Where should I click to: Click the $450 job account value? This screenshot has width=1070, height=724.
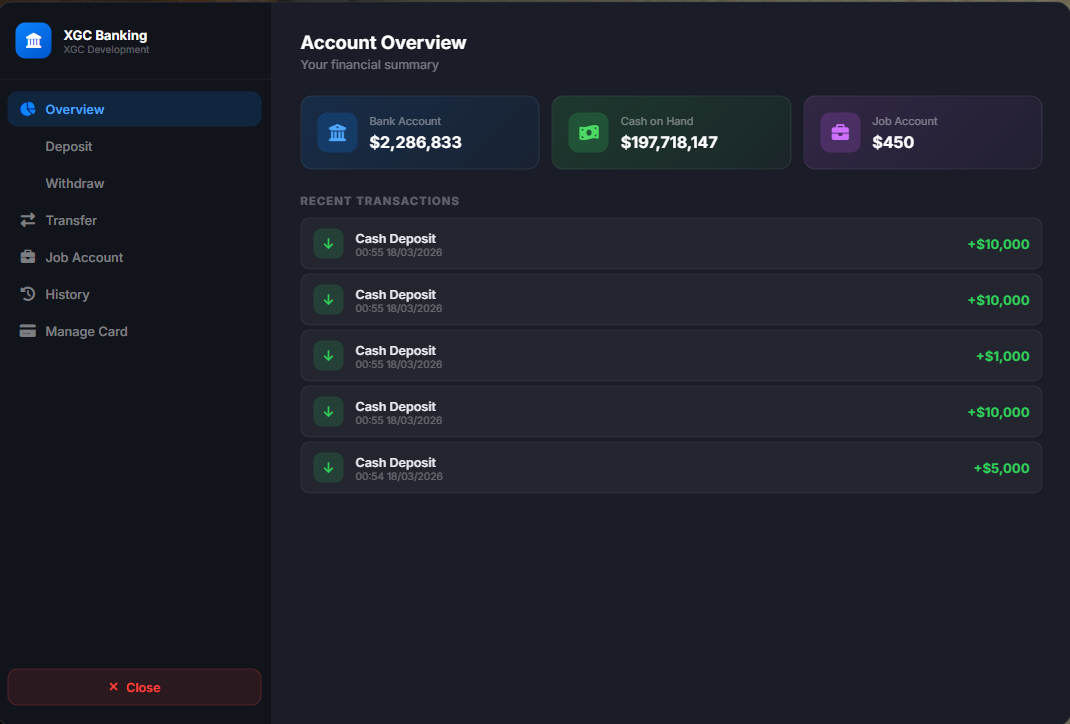[893, 142]
